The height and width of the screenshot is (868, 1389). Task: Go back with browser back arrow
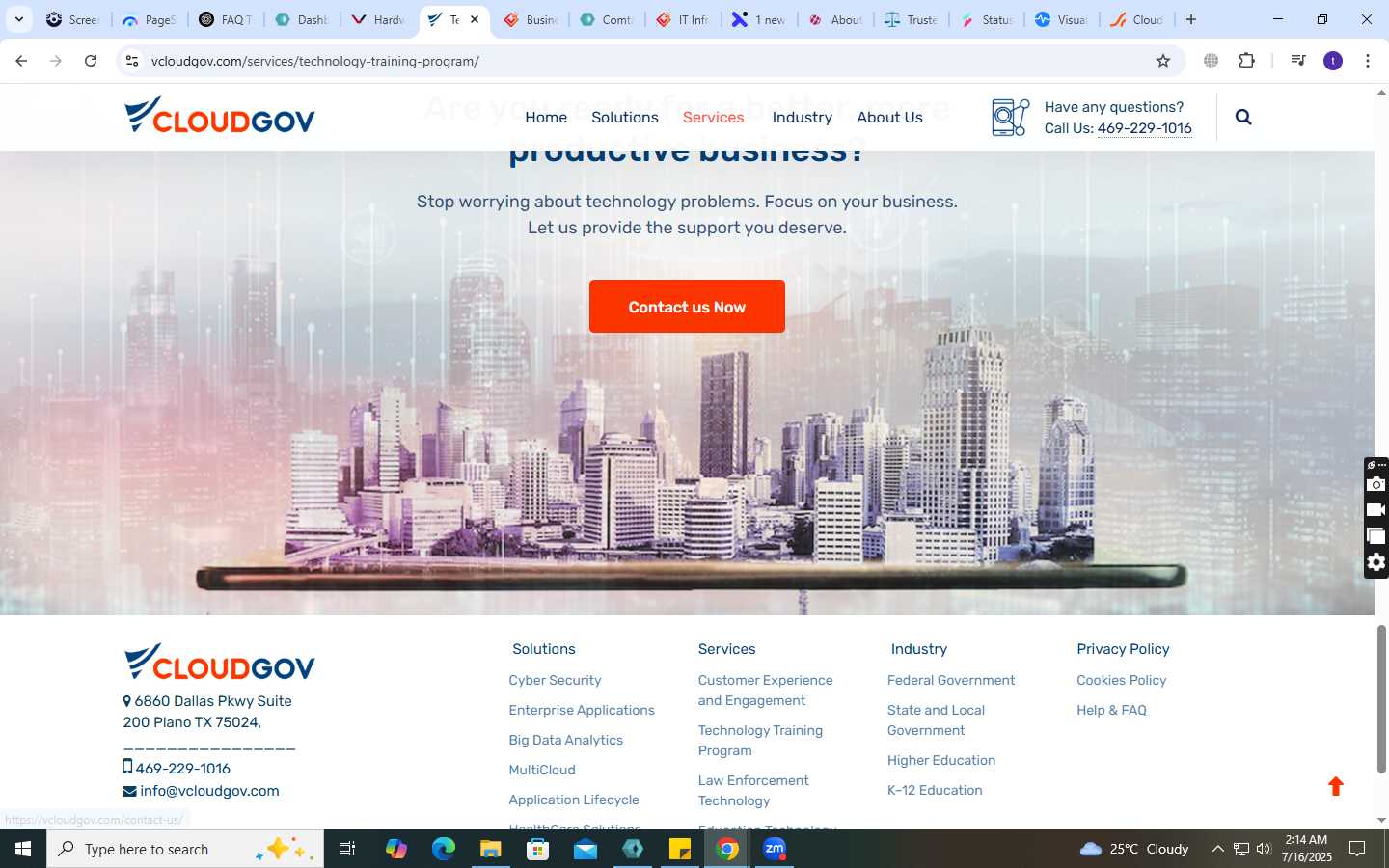point(21,61)
